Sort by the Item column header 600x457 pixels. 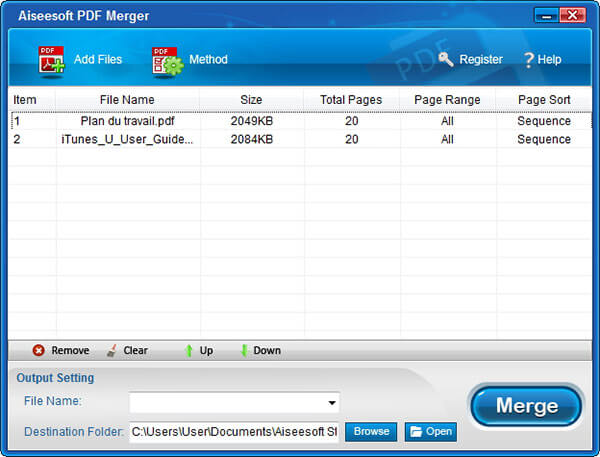[25, 100]
